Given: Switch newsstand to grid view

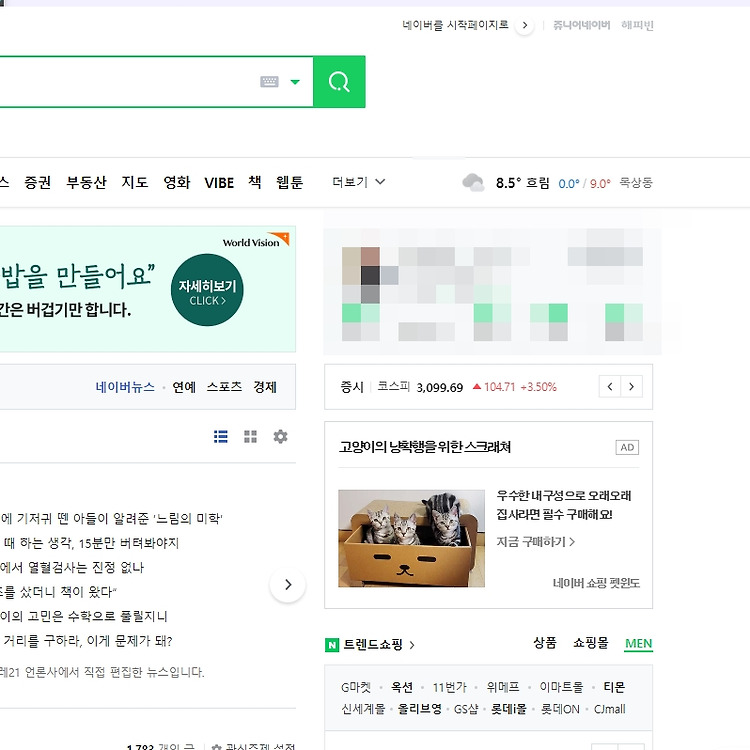Looking at the screenshot, I should pos(250,436).
